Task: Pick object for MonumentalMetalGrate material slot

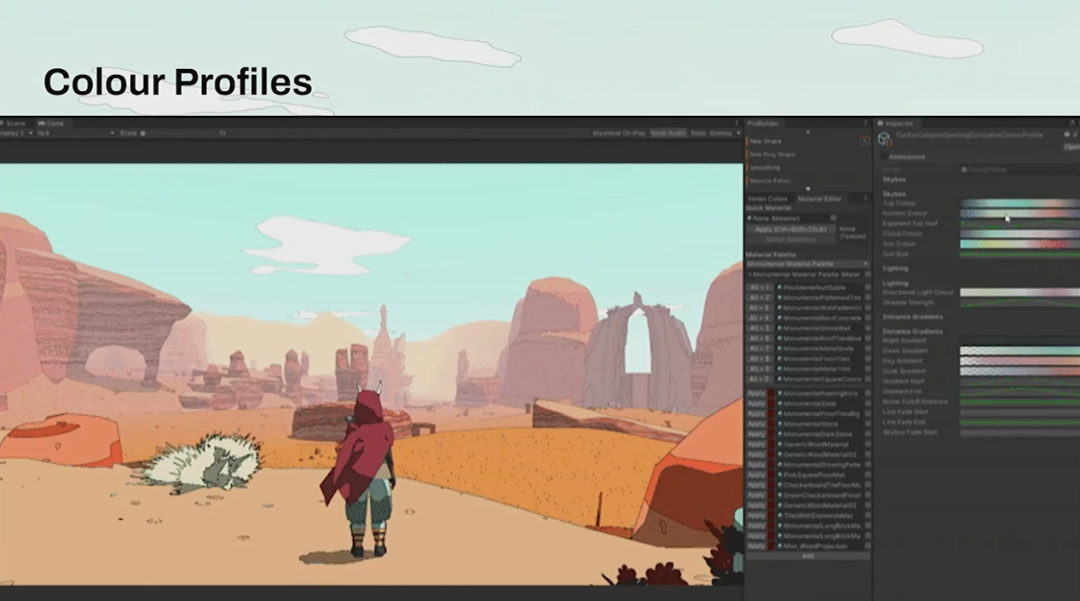Action: pos(867,348)
